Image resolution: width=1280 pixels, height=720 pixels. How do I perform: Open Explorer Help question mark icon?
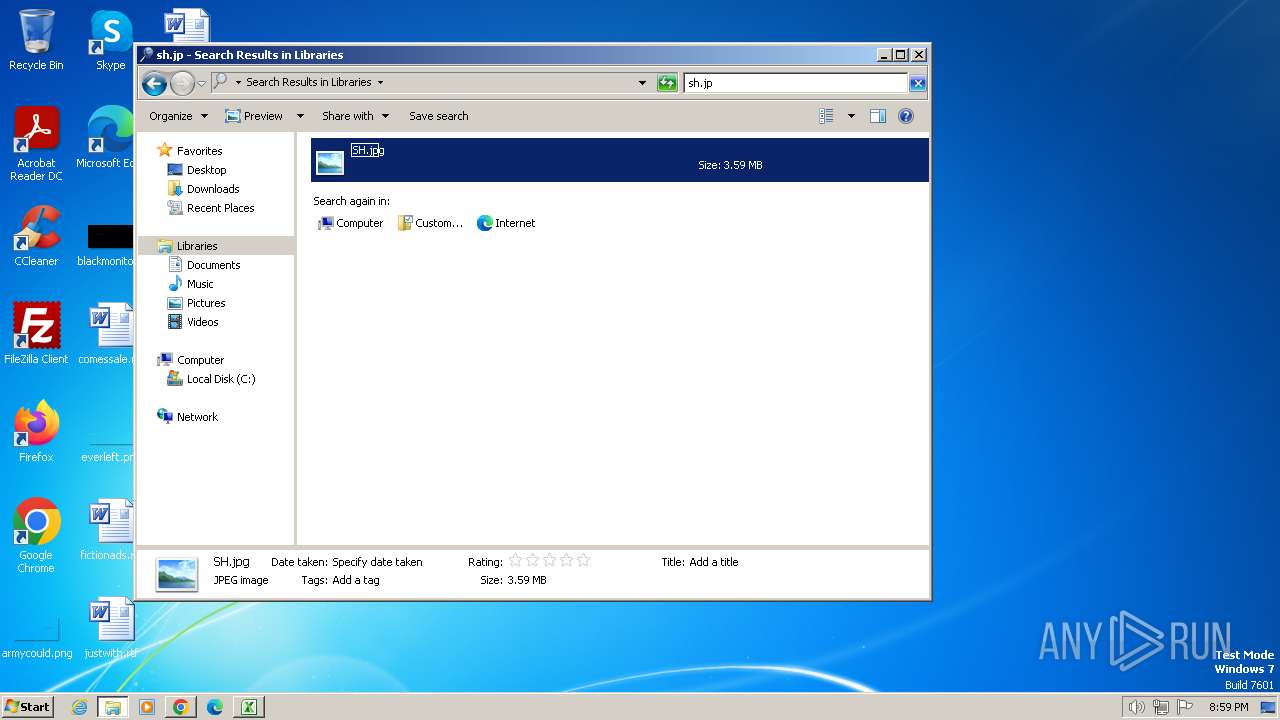[906, 116]
